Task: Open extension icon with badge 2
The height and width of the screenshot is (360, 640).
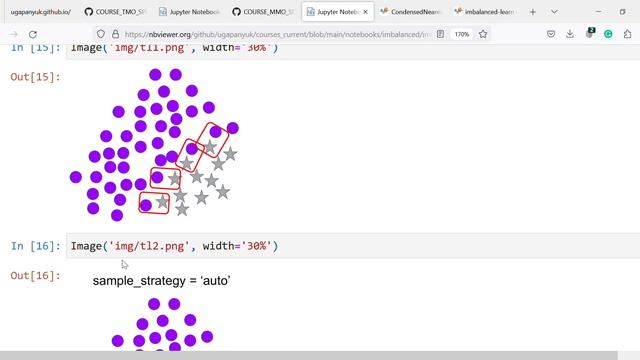Action: [589, 33]
